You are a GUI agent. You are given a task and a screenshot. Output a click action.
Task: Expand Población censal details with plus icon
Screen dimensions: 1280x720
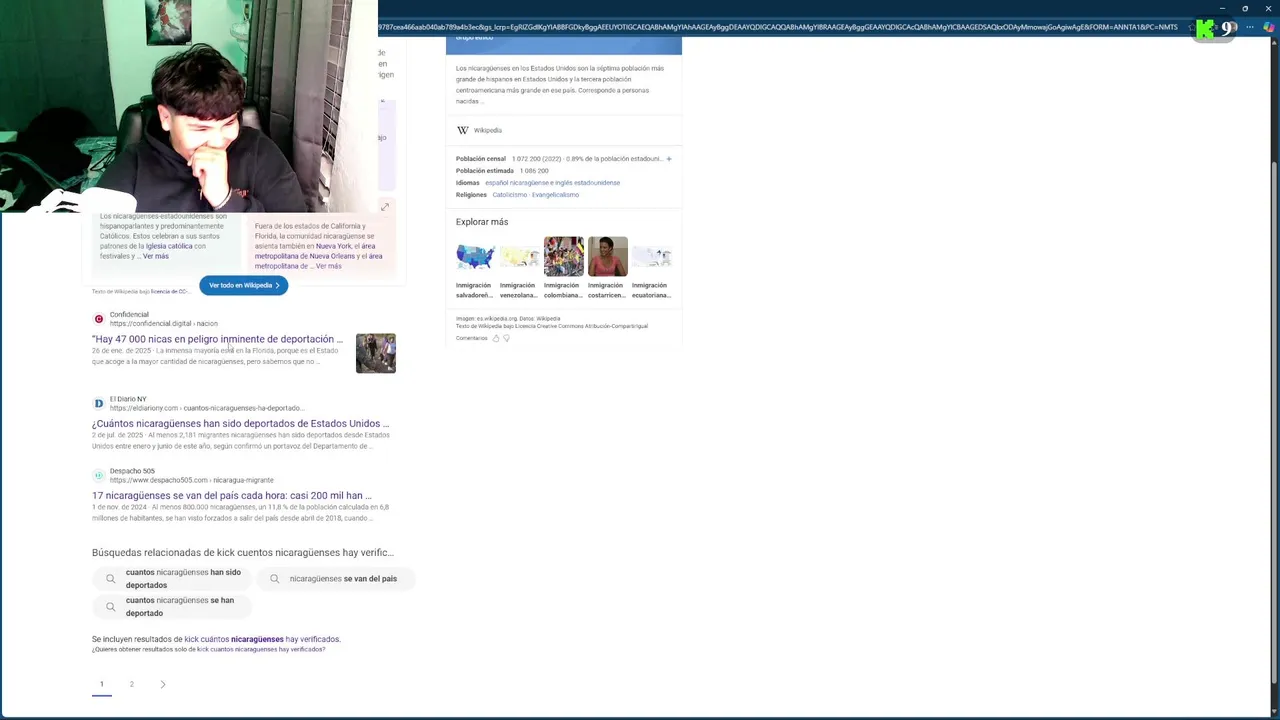click(x=669, y=159)
